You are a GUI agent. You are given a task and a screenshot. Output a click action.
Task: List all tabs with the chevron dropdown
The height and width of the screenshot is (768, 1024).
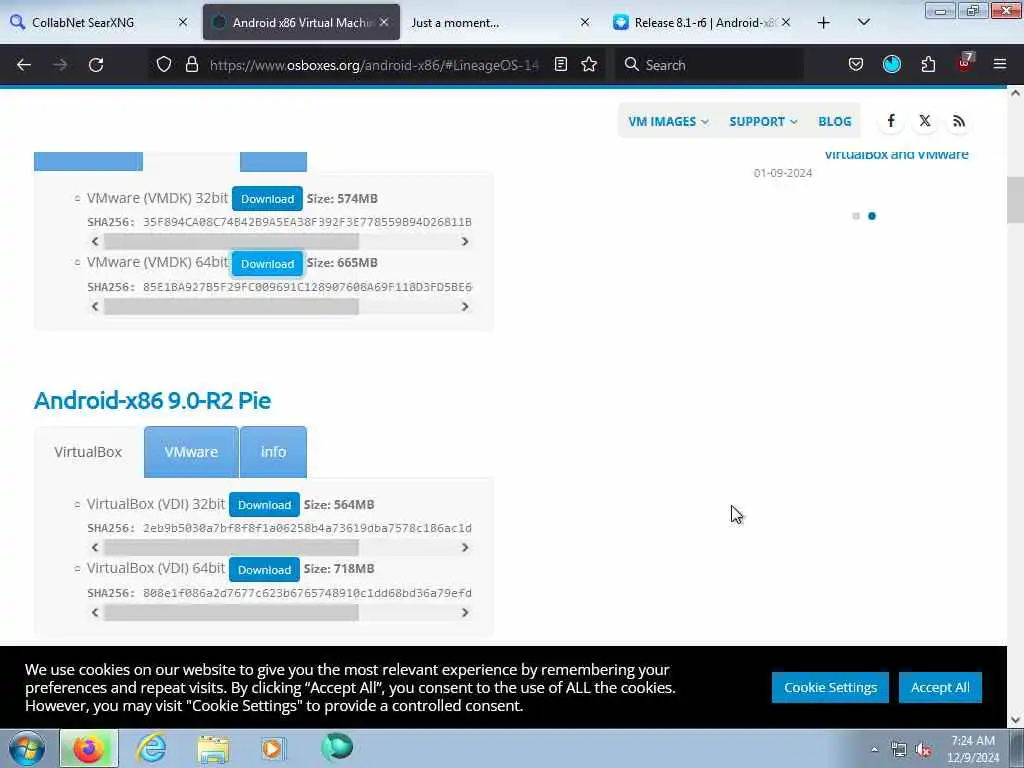864,23
